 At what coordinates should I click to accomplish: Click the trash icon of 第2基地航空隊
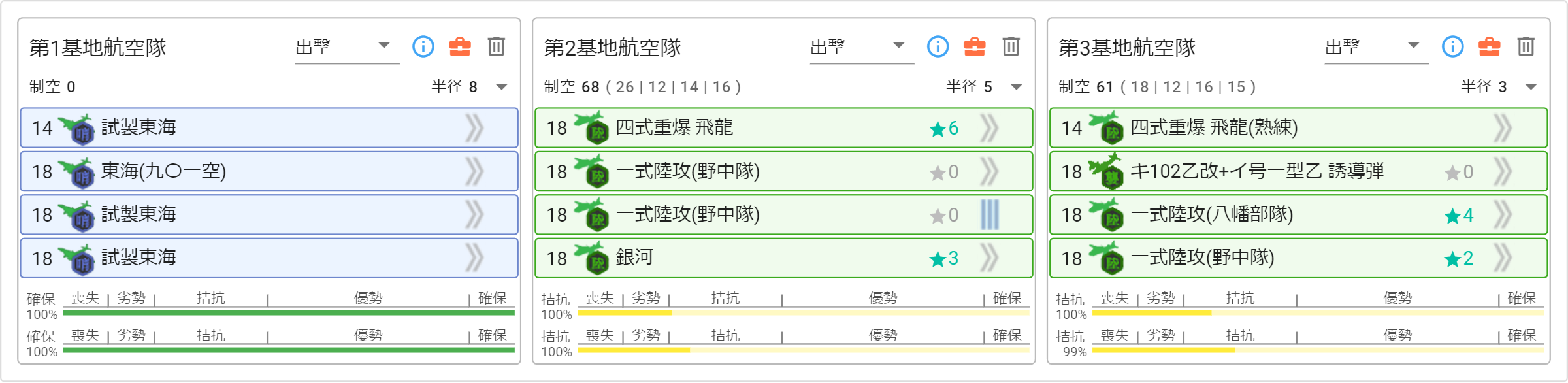(1011, 46)
